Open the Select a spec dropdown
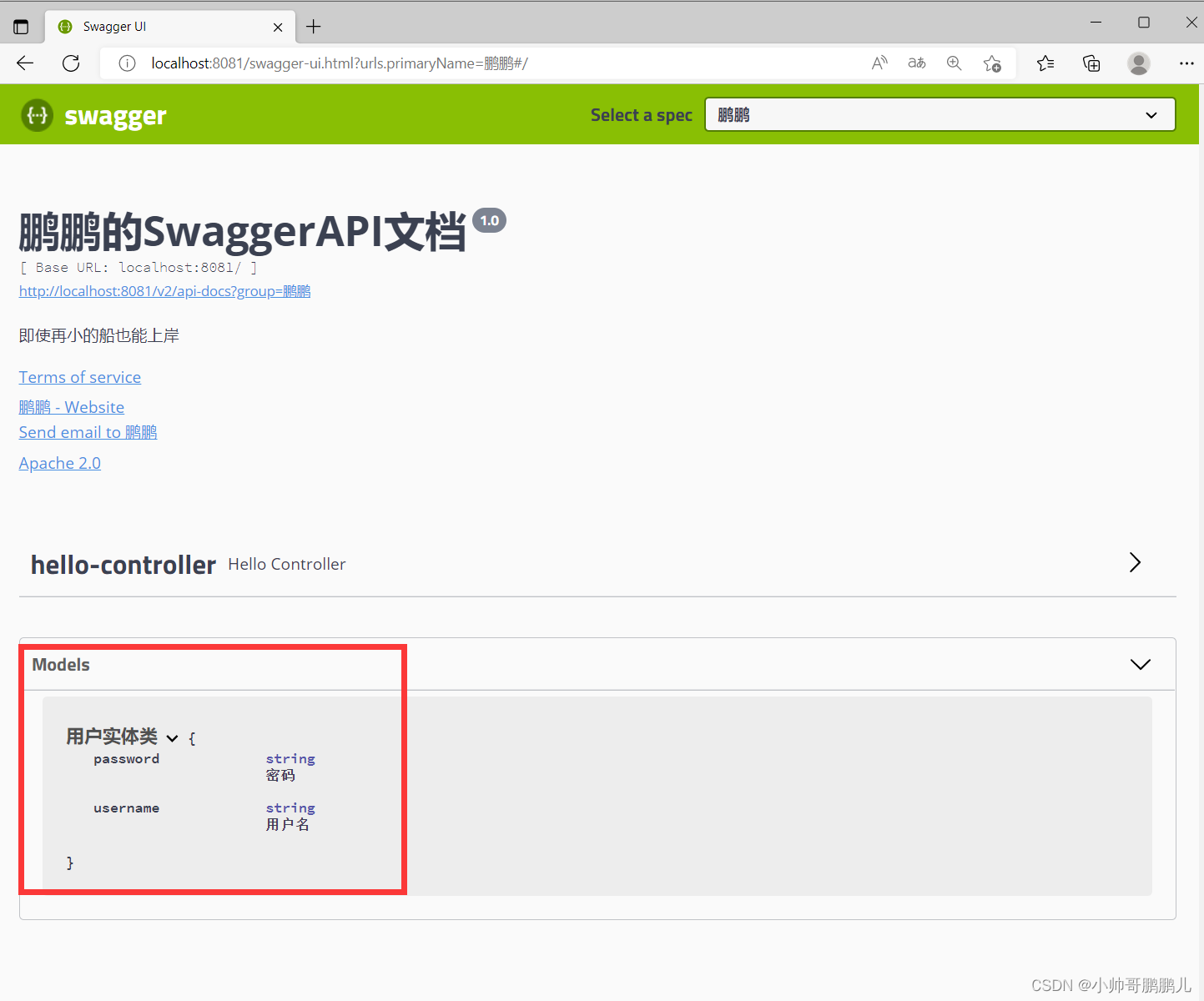 [x=940, y=114]
